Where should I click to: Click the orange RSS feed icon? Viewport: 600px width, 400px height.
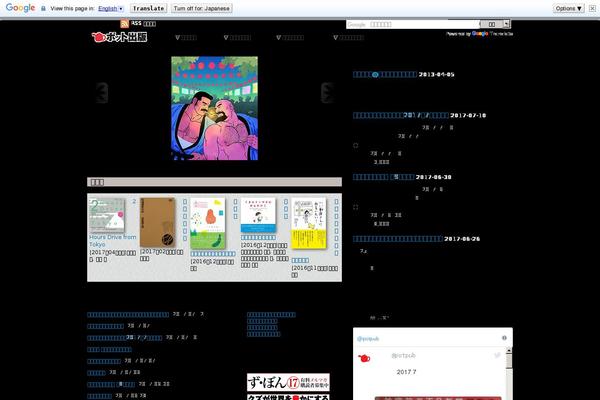(124, 24)
